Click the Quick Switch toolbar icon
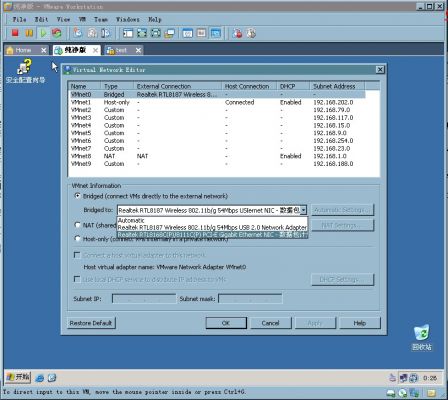 [156, 33]
